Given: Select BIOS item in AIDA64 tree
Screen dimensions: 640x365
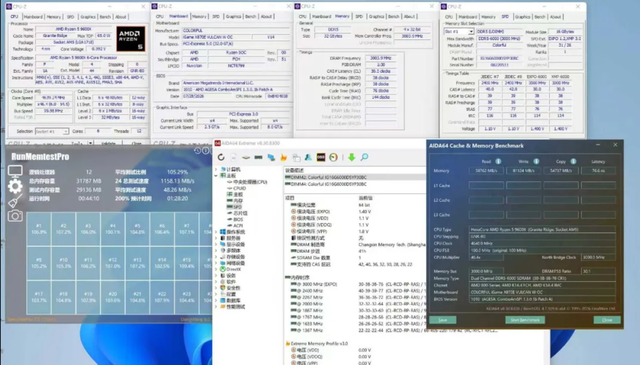Looking at the screenshot, I should tap(238, 219).
